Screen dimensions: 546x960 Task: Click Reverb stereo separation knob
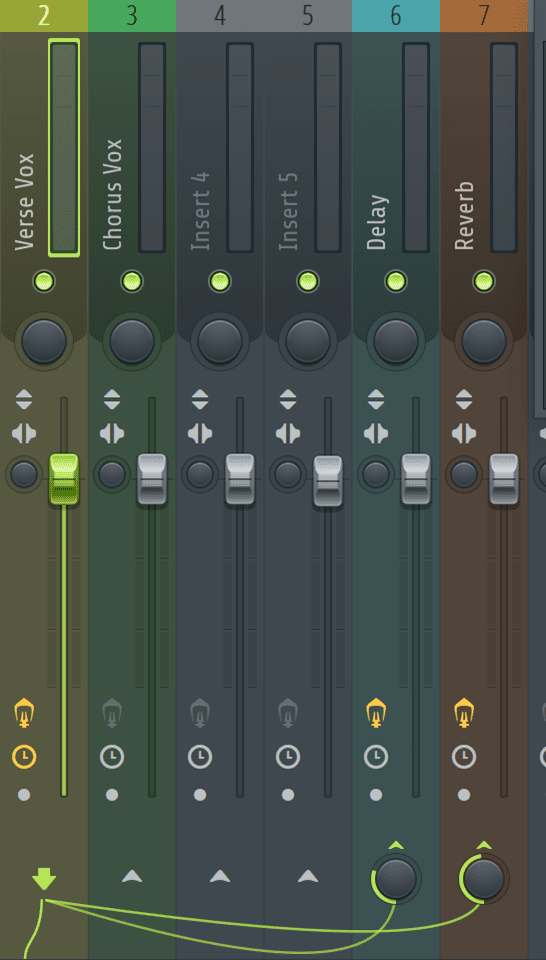point(465,474)
